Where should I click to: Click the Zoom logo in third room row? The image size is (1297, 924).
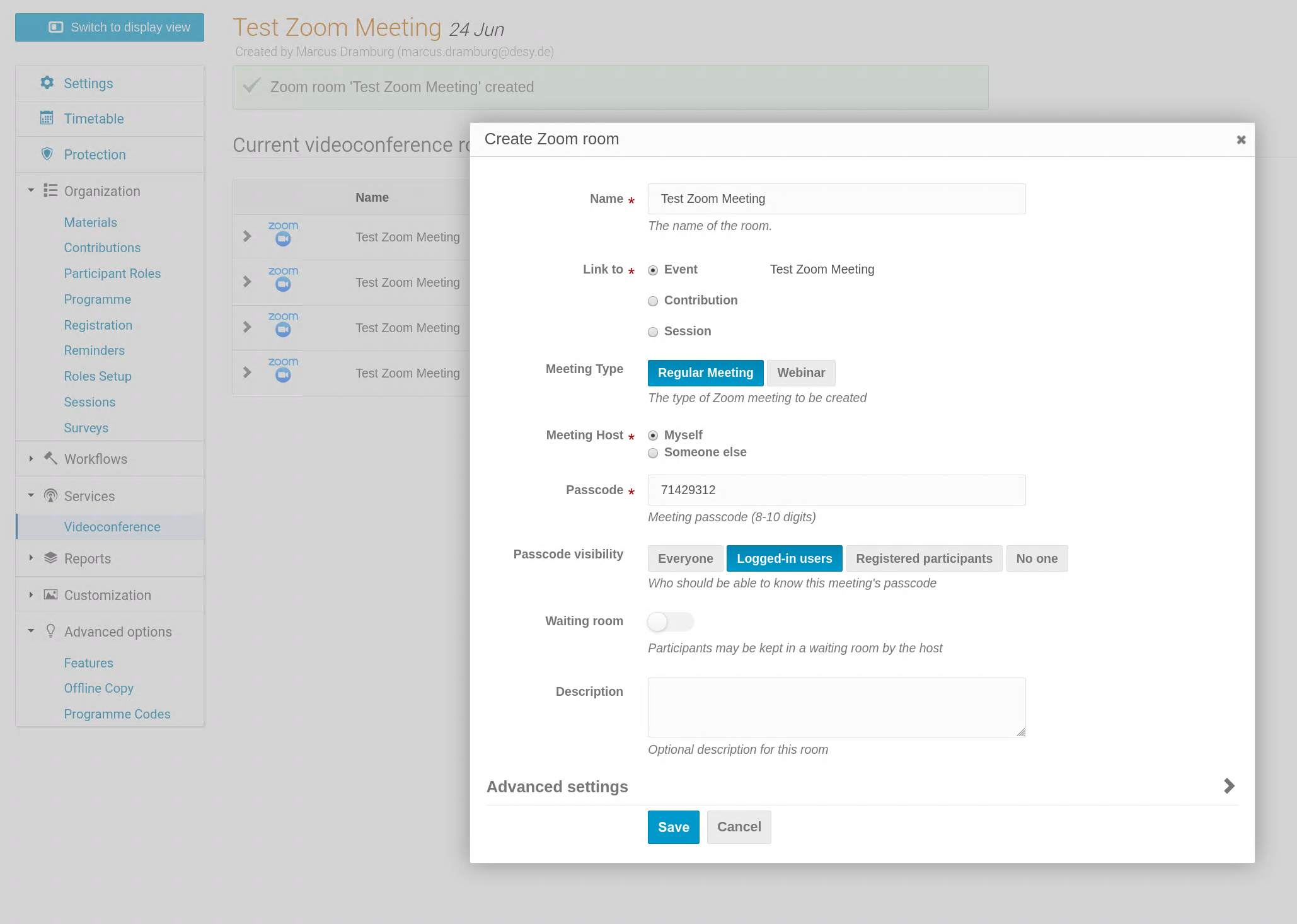283,324
